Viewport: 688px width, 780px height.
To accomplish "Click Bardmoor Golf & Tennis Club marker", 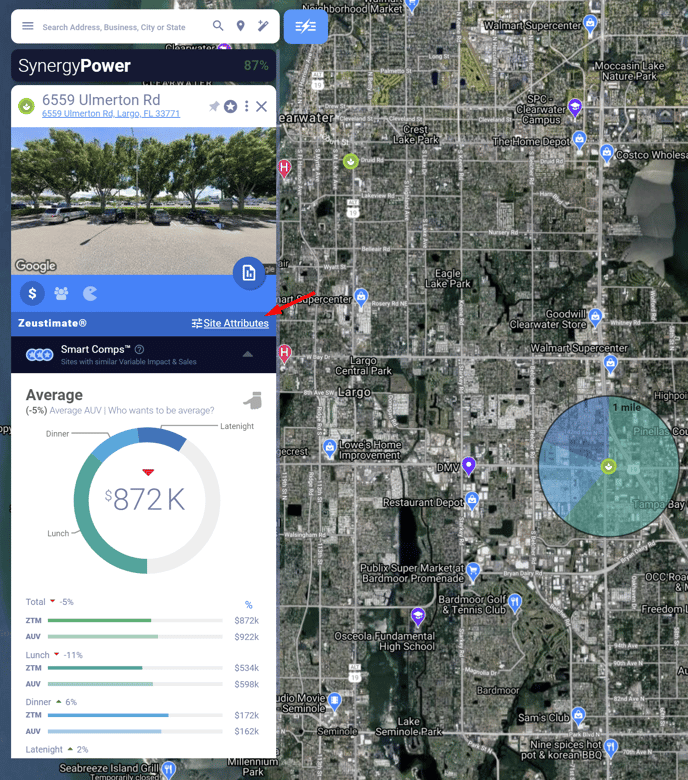I will 515,602.
